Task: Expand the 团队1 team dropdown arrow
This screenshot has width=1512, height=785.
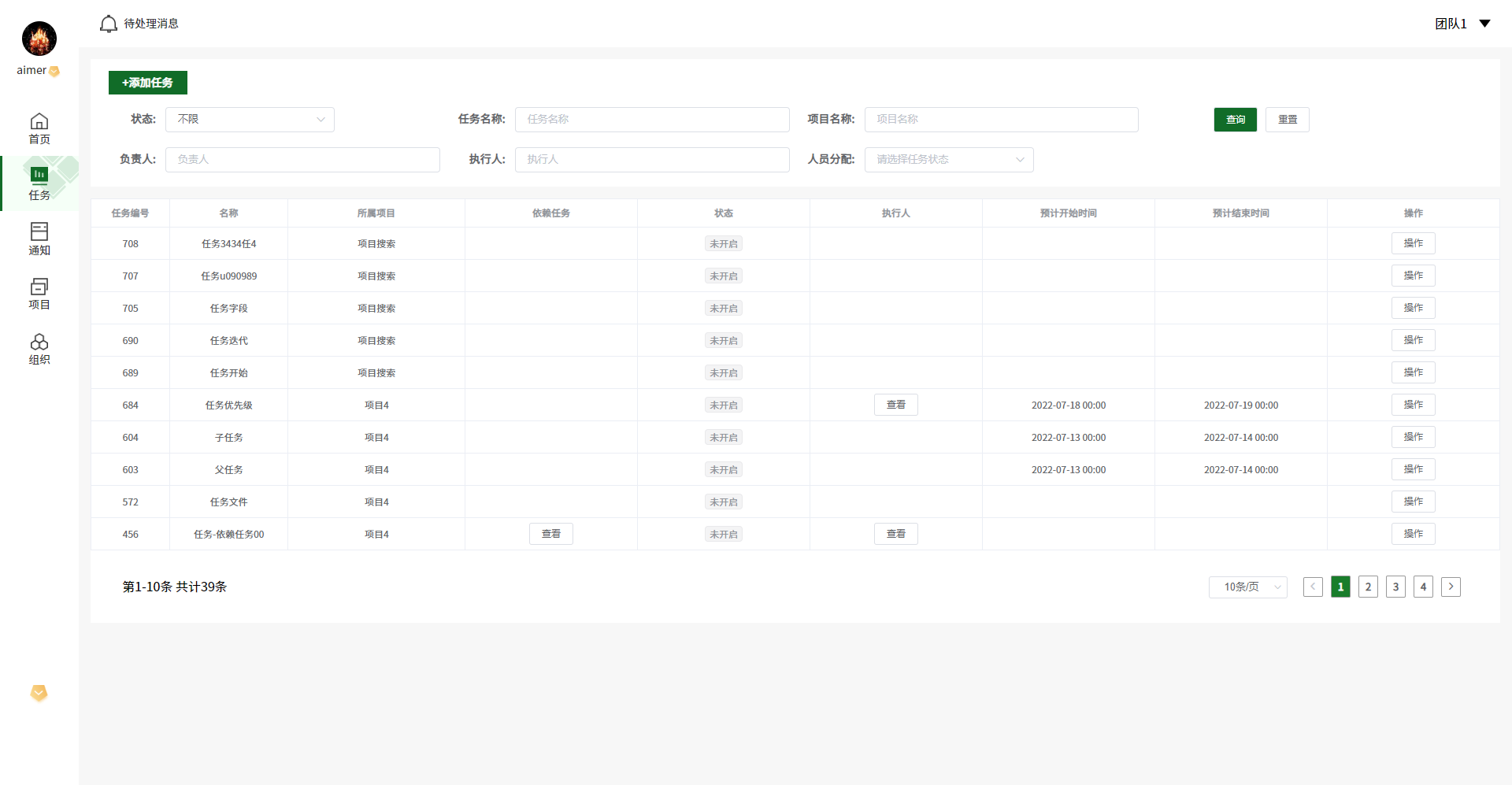Action: coord(1484,24)
